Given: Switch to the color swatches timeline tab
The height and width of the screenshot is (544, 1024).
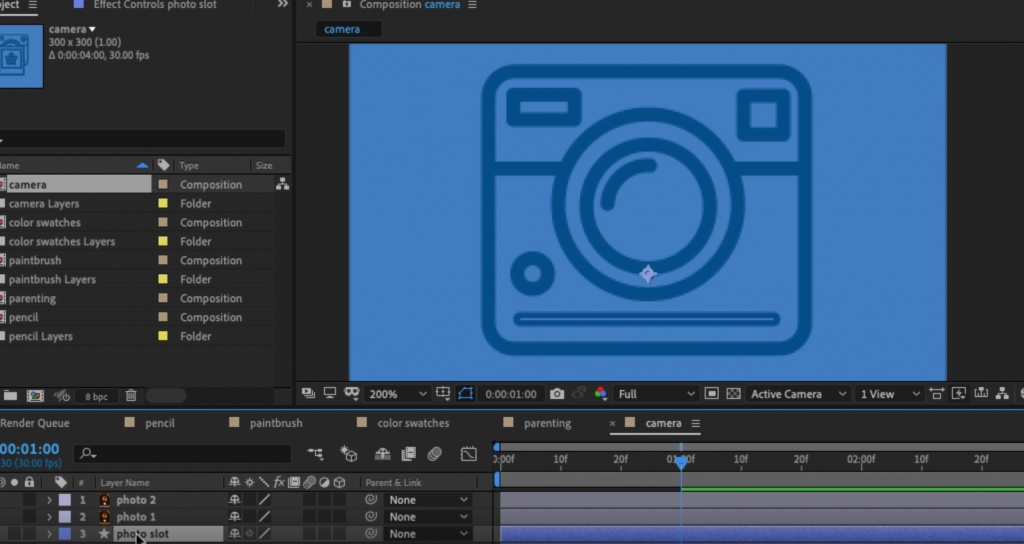Looking at the screenshot, I should (413, 423).
